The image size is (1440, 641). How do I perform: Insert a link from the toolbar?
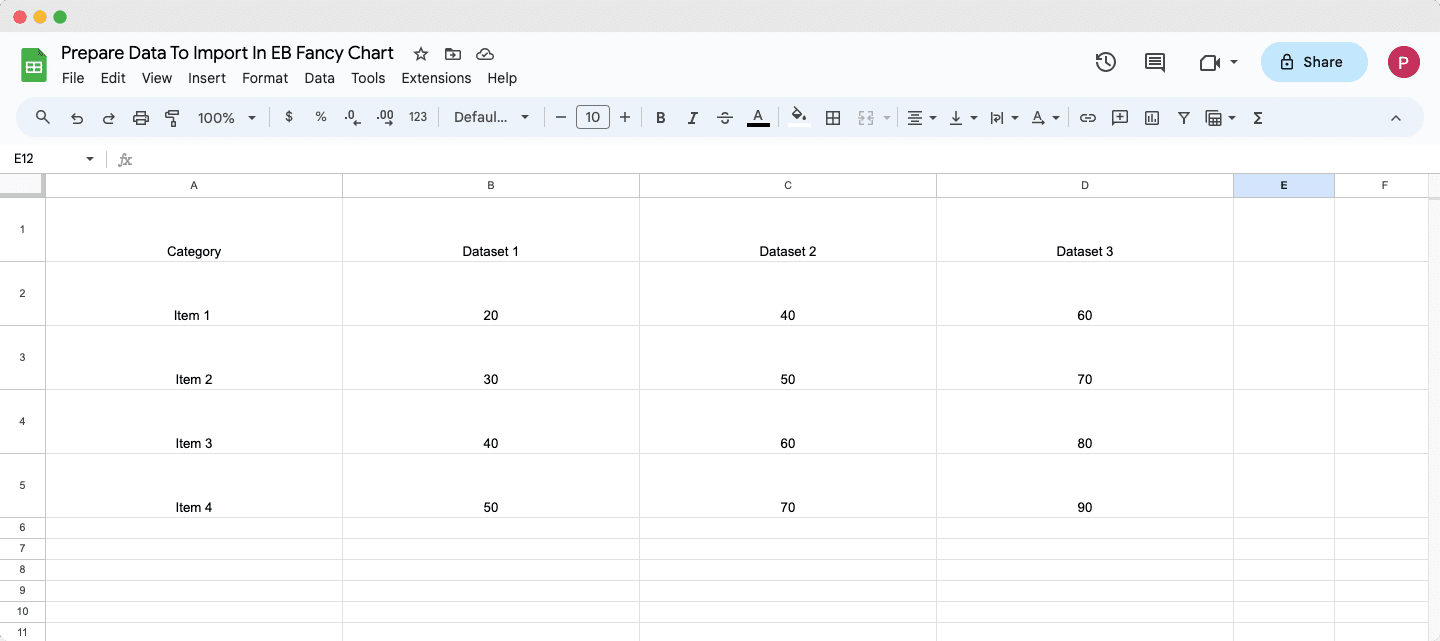[1088, 117]
